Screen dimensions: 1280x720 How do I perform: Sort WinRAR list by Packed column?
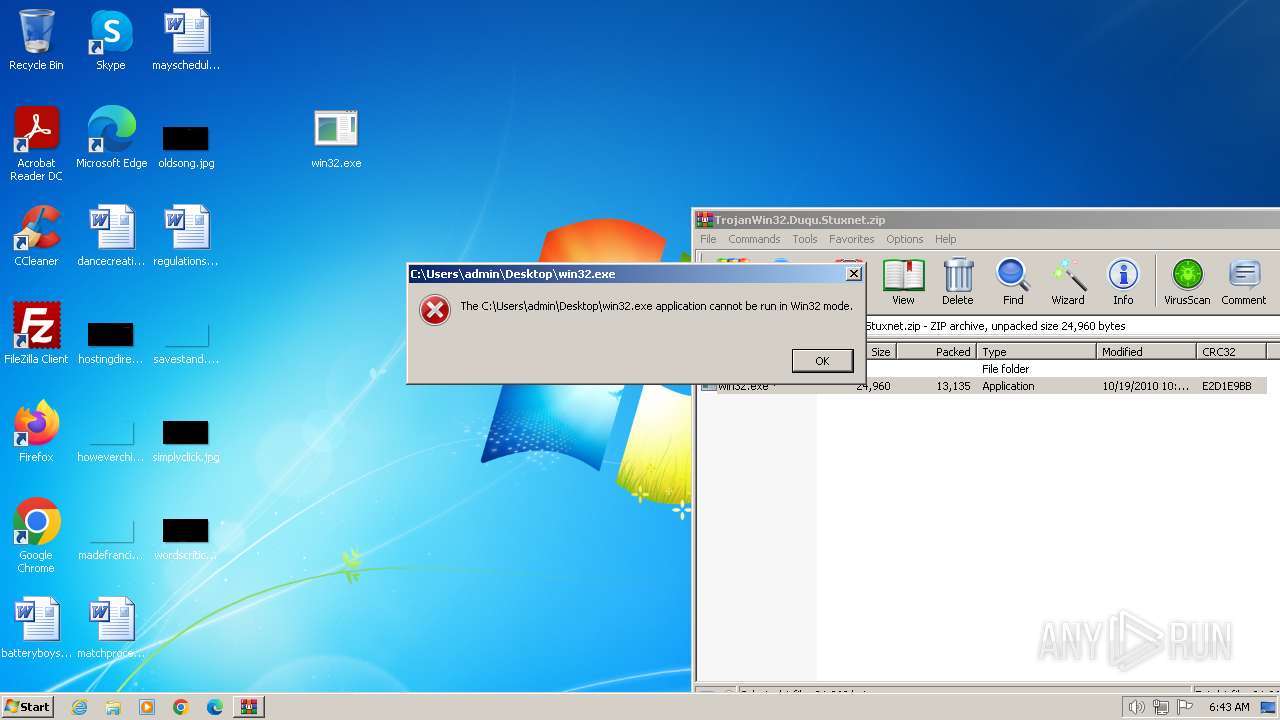935,351
